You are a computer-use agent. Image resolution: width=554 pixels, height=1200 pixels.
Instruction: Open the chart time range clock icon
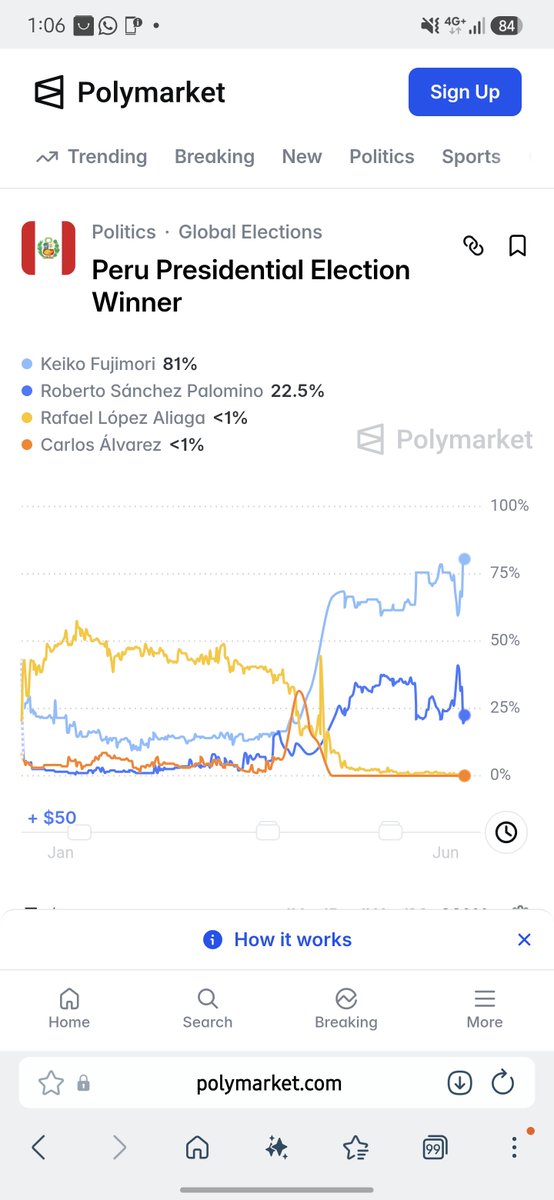point(506,832)
